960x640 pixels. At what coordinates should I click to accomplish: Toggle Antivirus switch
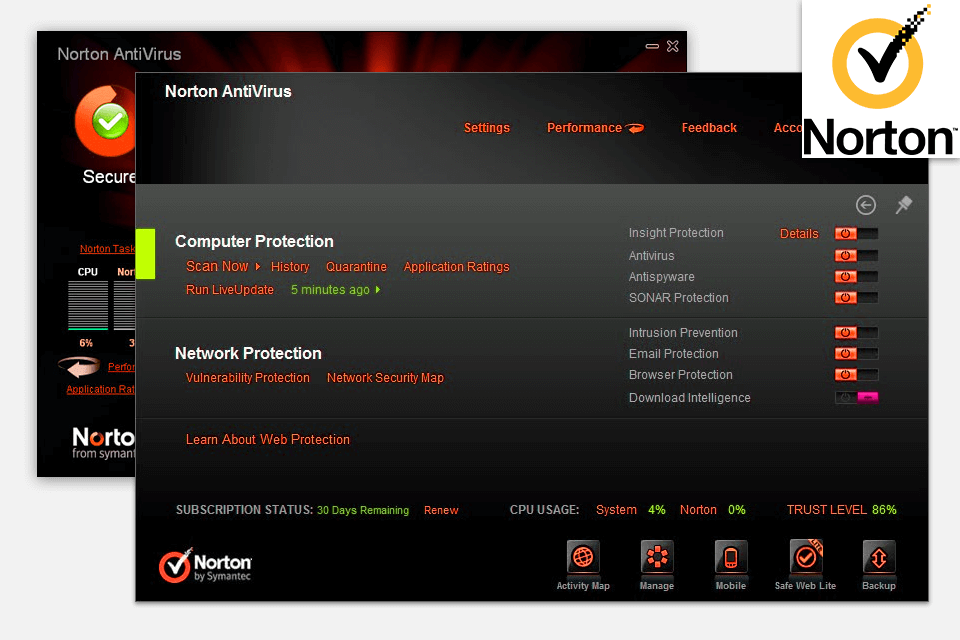856,255
